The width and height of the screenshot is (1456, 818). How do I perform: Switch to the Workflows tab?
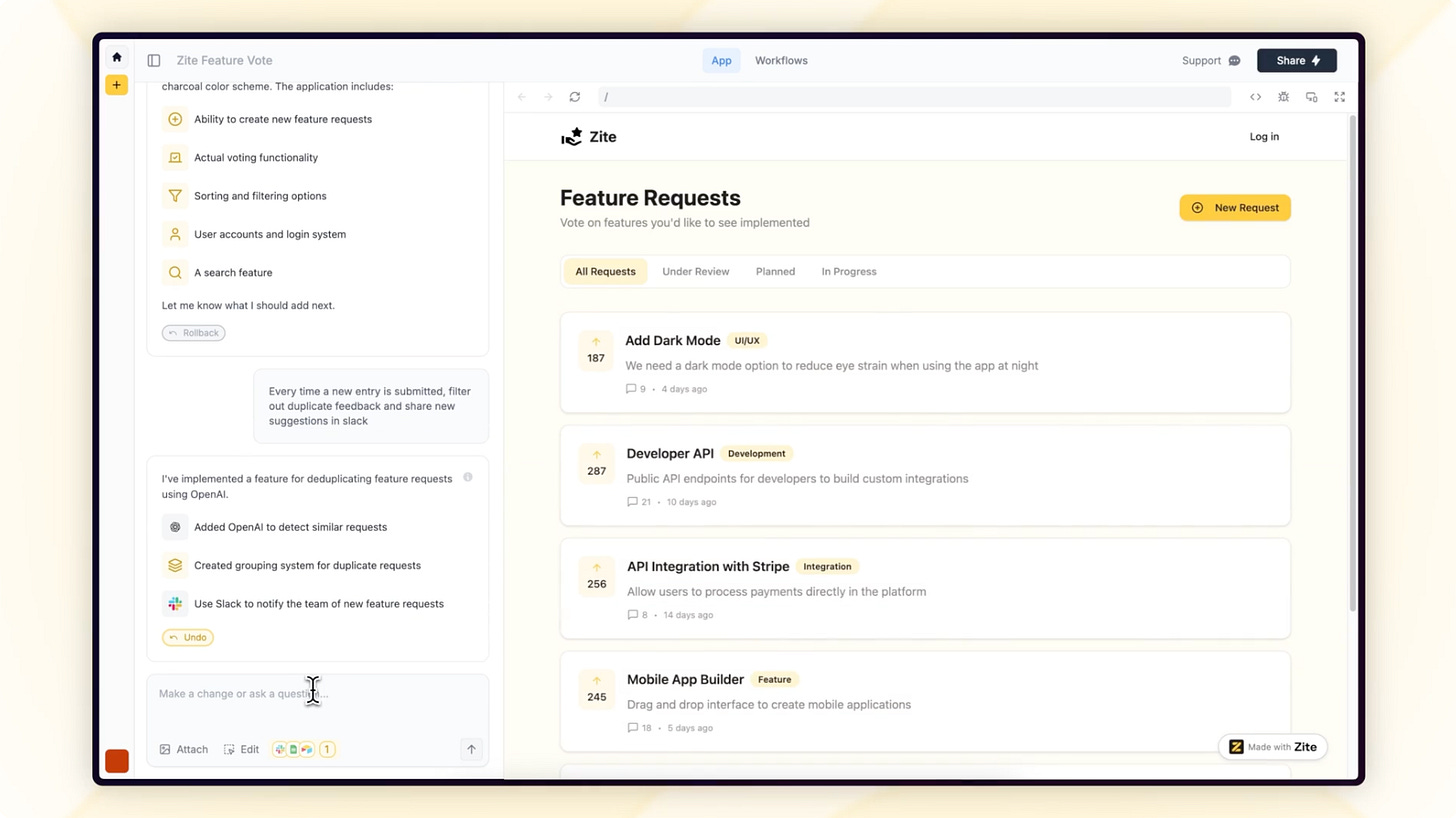click(781, 60)
